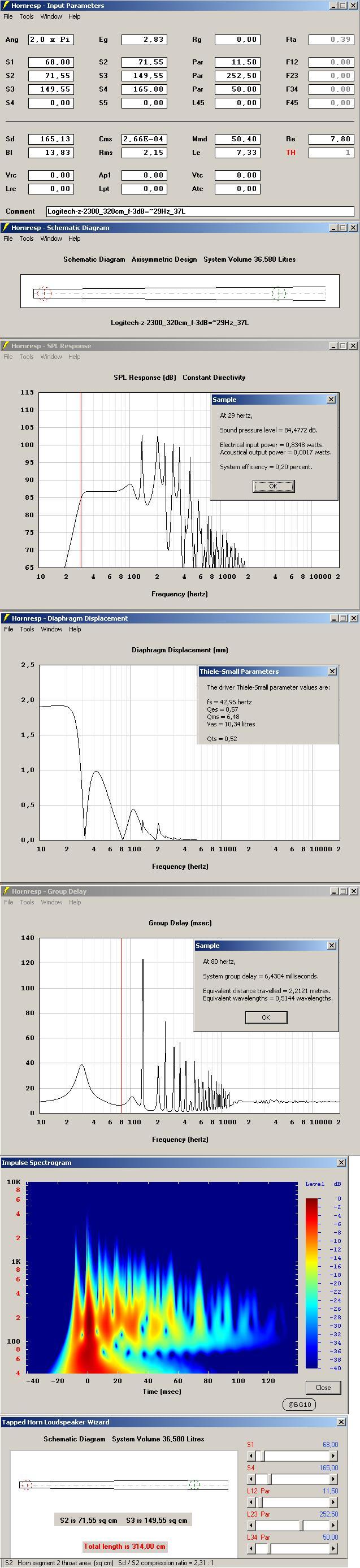The height and width of the screenshot is (1568, 360).
Task: Click Hornresp icon in Input Parameters title bar
Action: (6, 6)
